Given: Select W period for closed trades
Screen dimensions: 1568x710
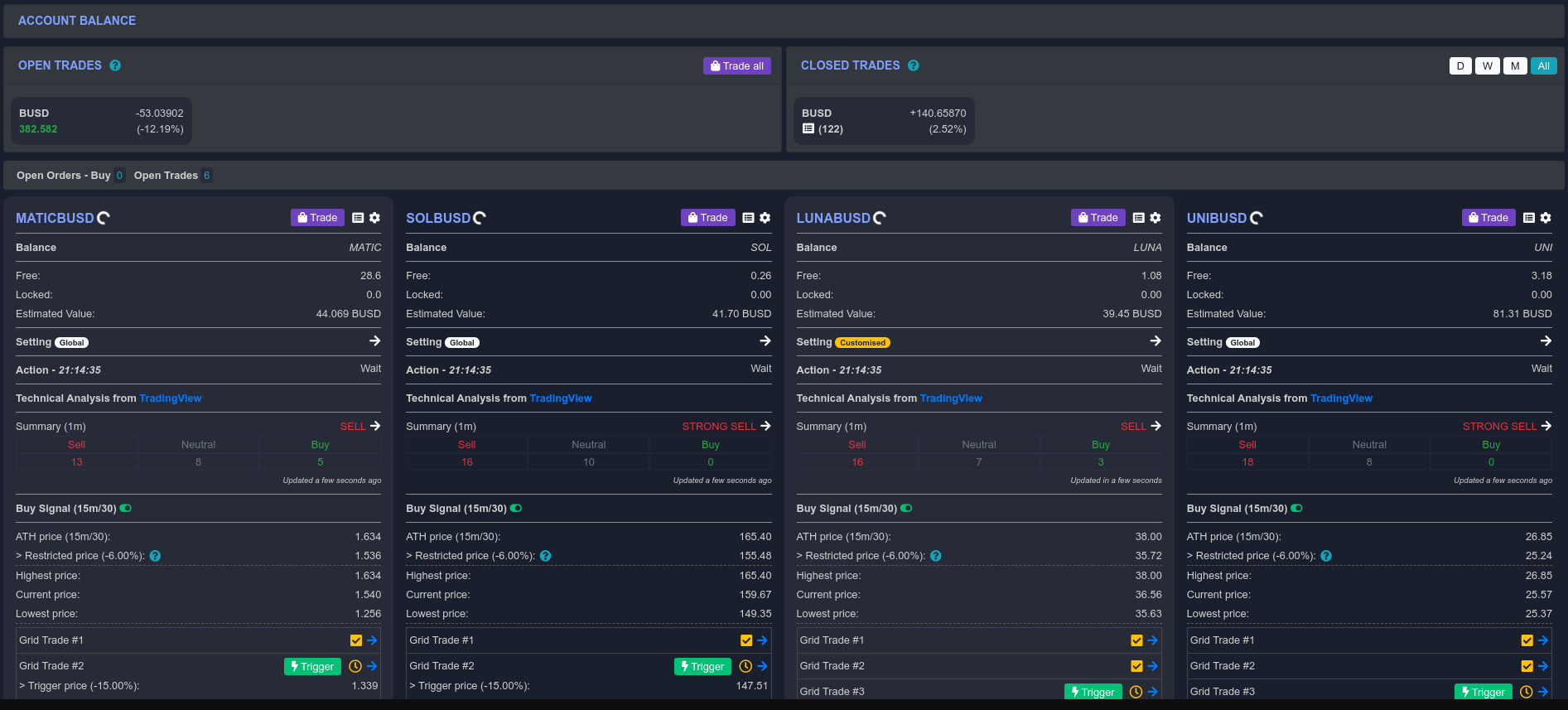Looking at the screenshot, I should (x=1488, y=66).
